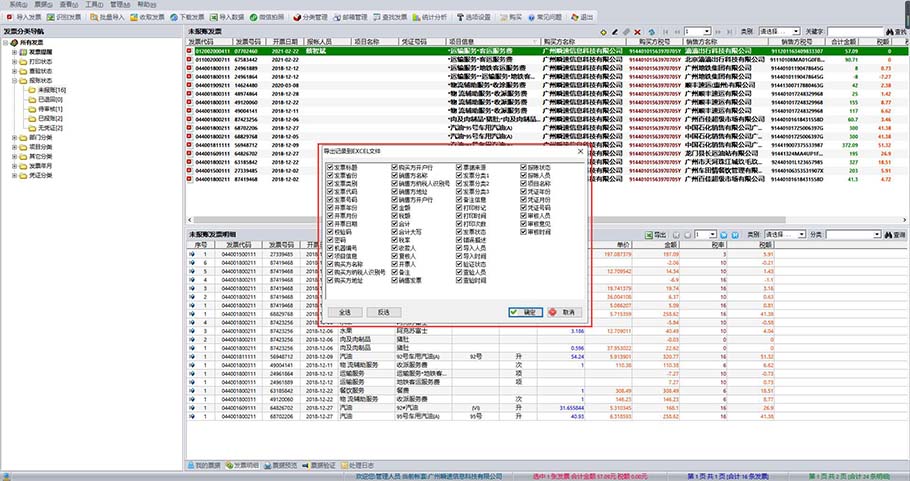This screenshot has height=481, width=910.
Task: Confirm export with the 确定 button
Action: click(x=524, y=312)
